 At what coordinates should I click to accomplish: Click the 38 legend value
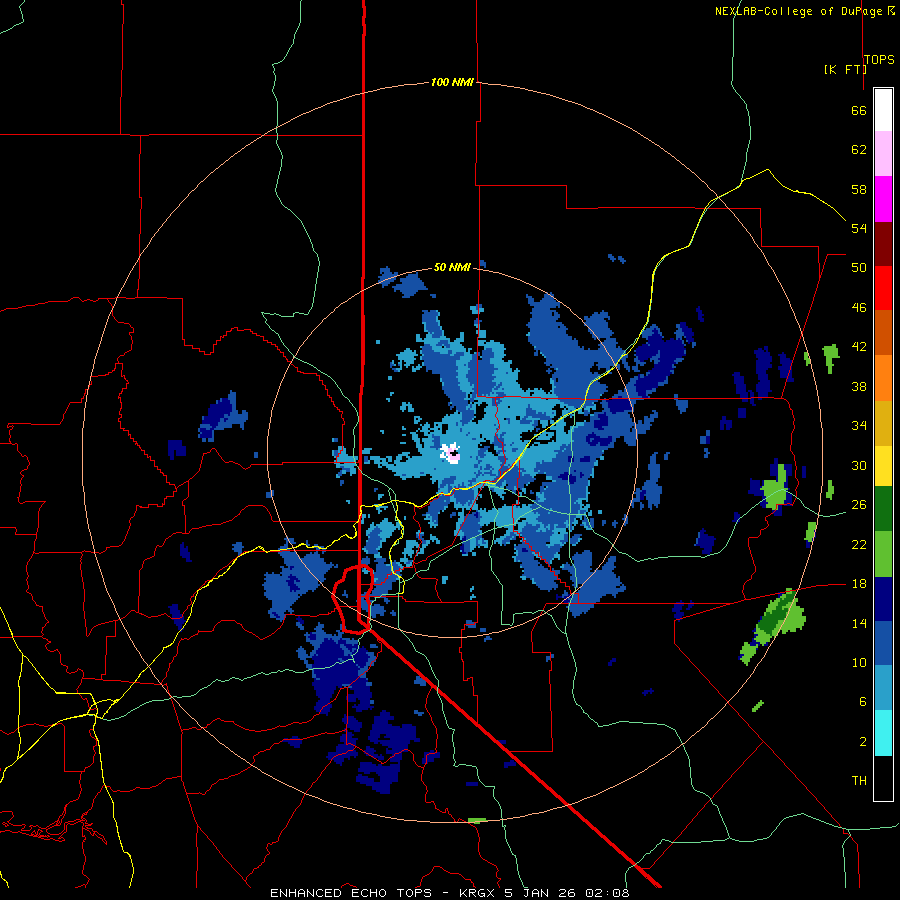click(859, 386)
